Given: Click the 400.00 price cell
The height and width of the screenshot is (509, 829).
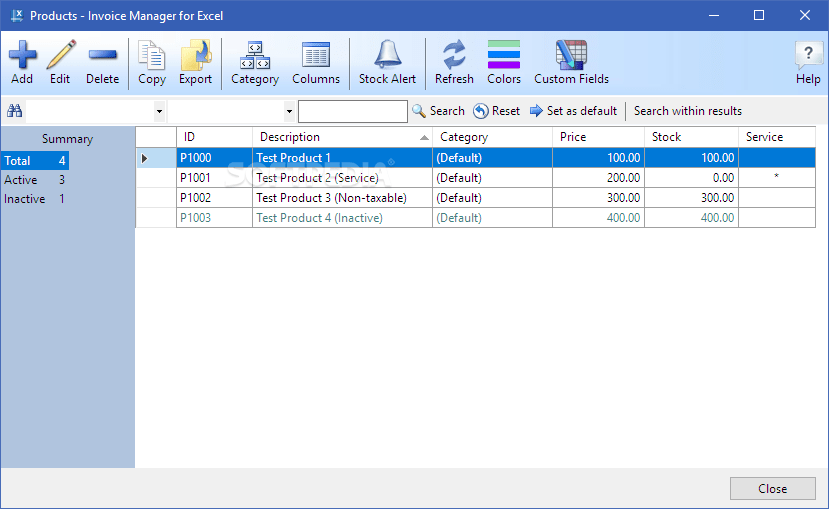Looking at the screenshot, I should [x=598, y=218].
